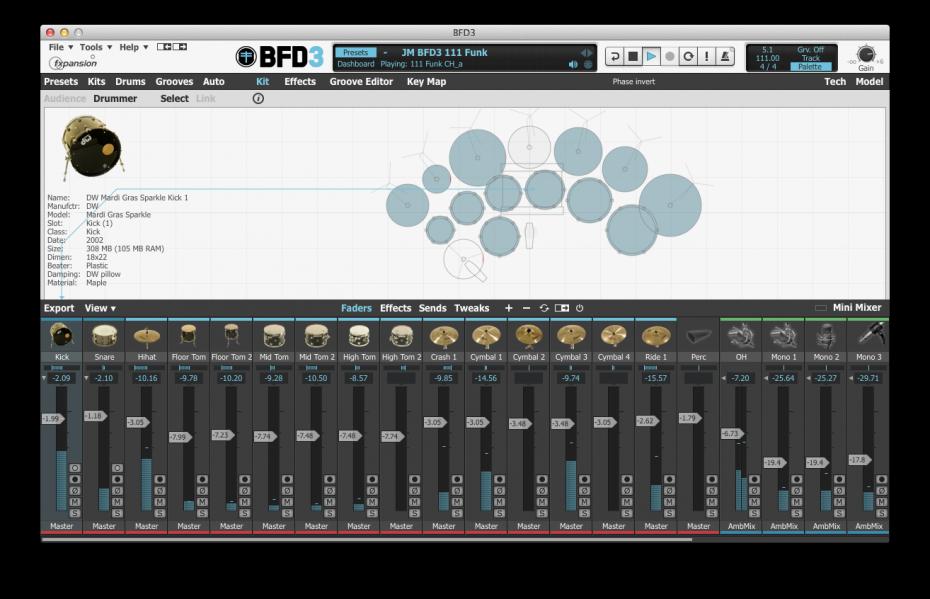
Task: Toggle the Mini Mixer checkbox
Action: (821, 308)
